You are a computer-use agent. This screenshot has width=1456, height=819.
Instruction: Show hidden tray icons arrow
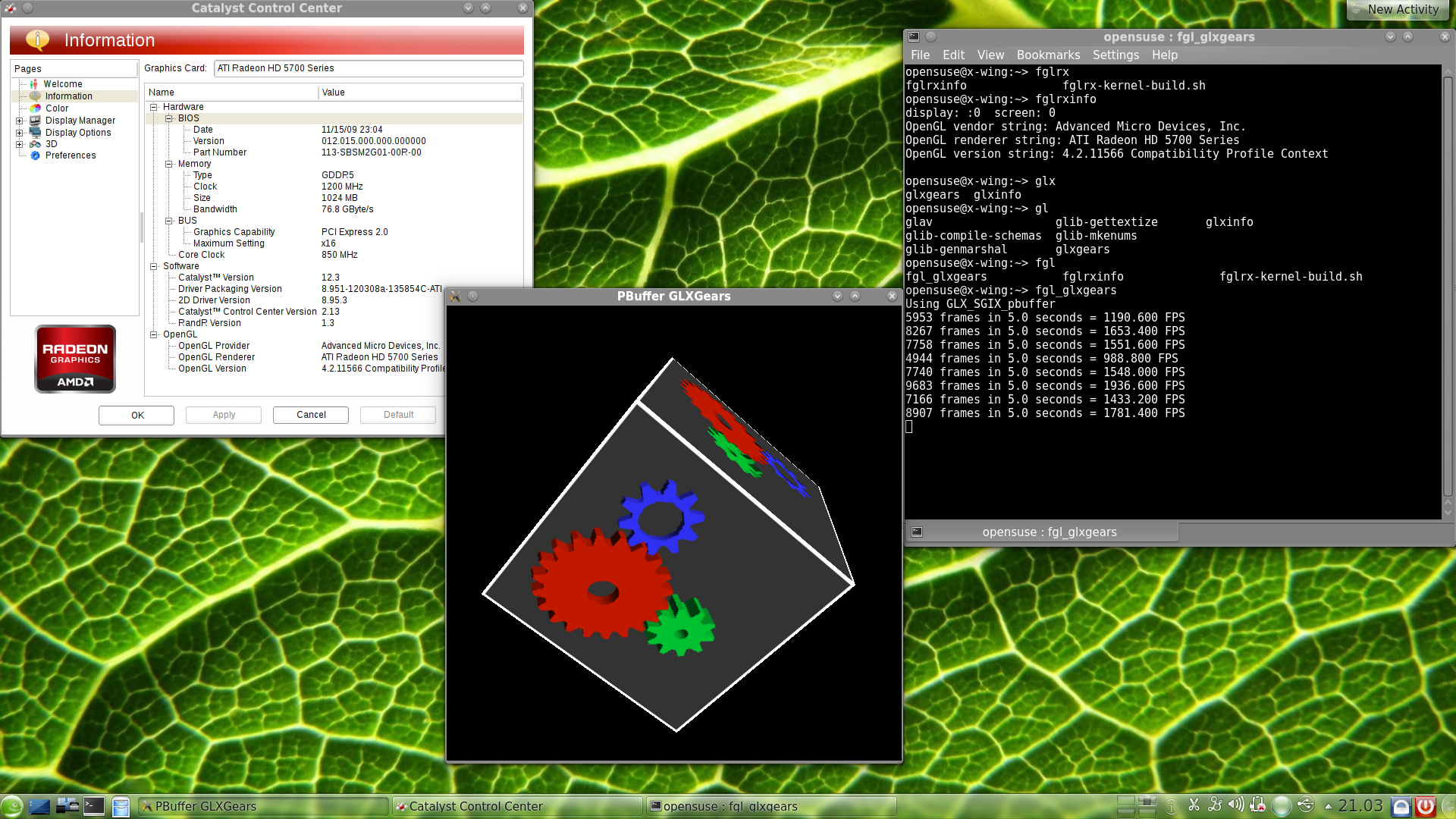pyautogui.click(x=1328, y=806)
